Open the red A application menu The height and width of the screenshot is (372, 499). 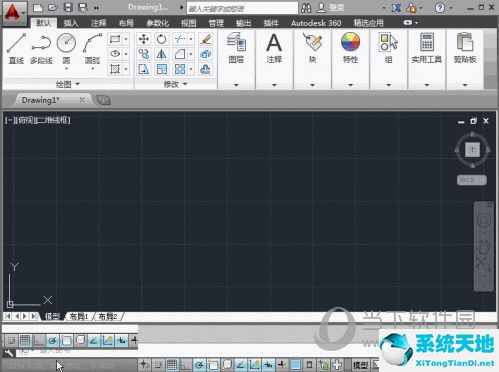(14, 13)
